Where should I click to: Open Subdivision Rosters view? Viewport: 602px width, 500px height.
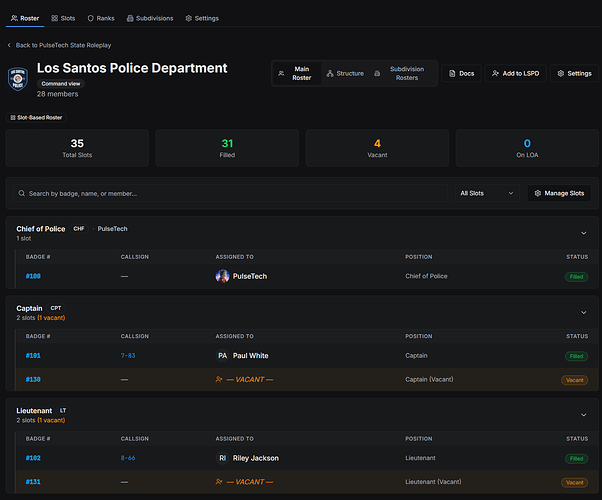[x=402, y=73]
